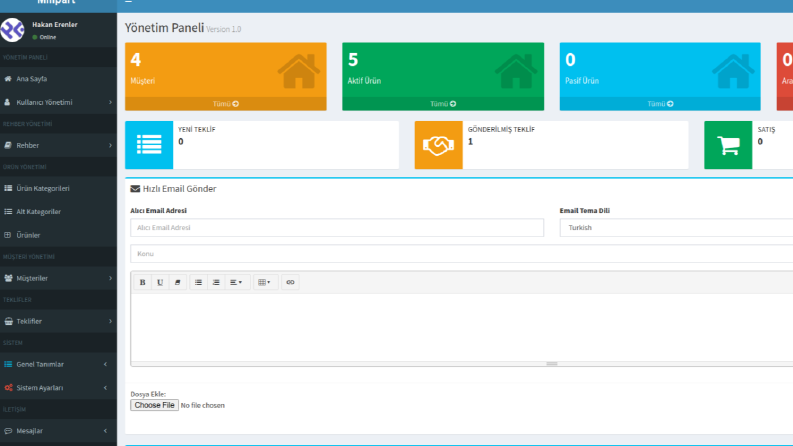Open the Email Tema Dili dropdown
The image size is (793, 446).
[x=676, y=228]
